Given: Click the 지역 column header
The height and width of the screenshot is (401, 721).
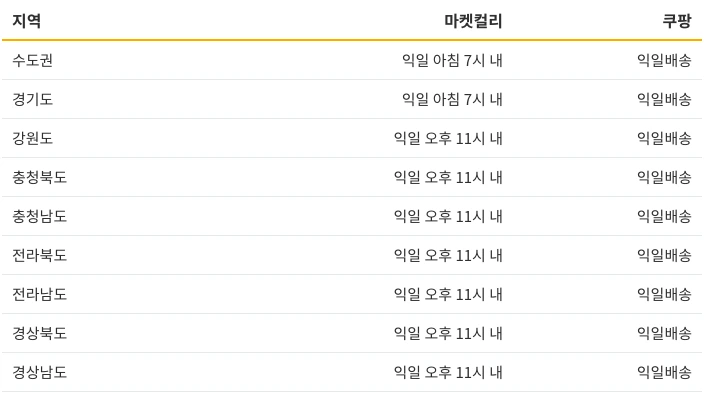Looking at the screenshot, I should [x=27, y=21].
